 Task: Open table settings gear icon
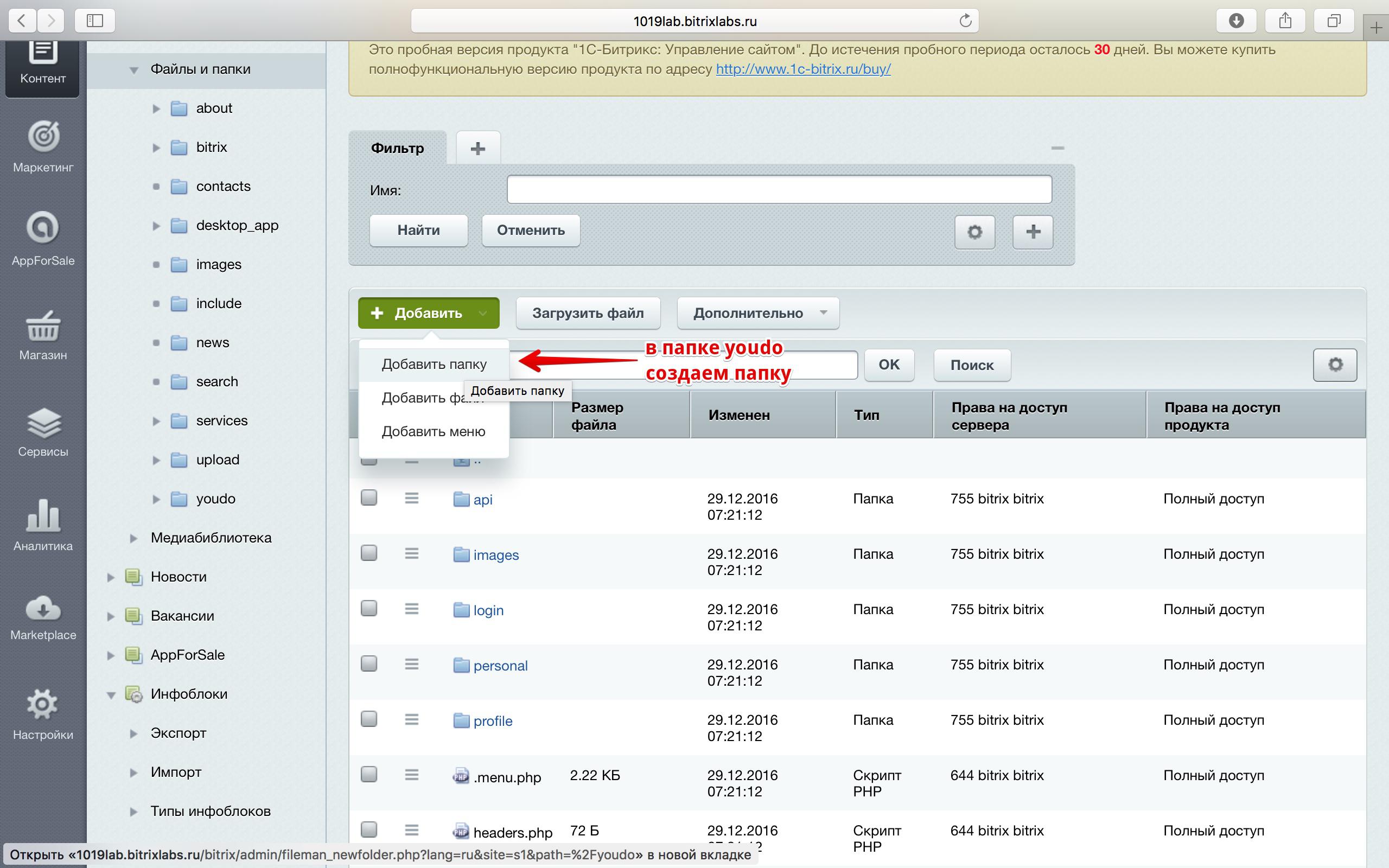point(1335,365)
